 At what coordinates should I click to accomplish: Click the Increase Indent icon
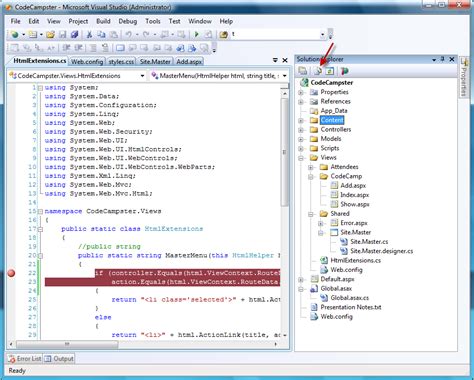coord(78,48)
